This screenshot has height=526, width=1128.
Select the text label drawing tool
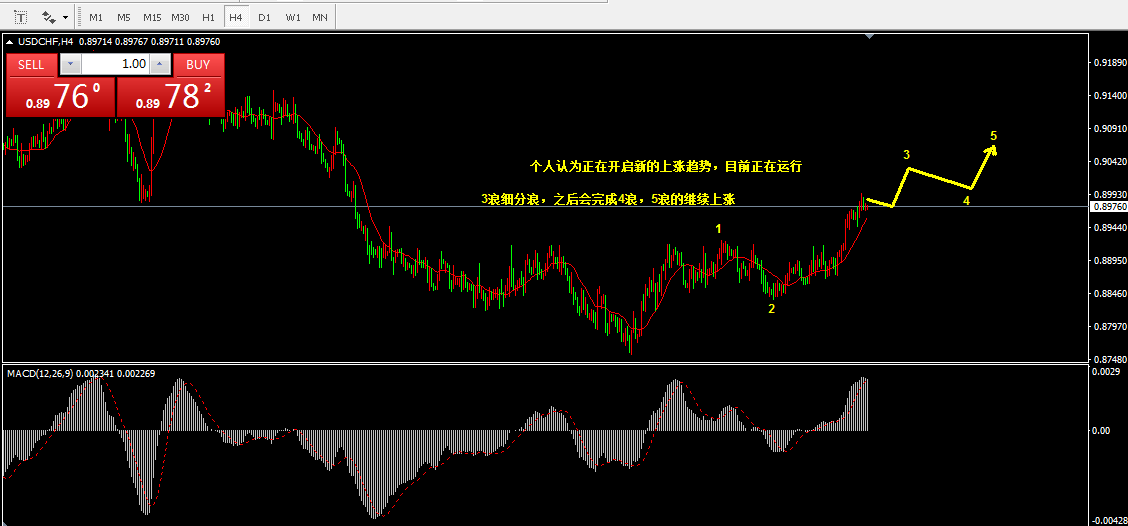click(x=21, y=16)
